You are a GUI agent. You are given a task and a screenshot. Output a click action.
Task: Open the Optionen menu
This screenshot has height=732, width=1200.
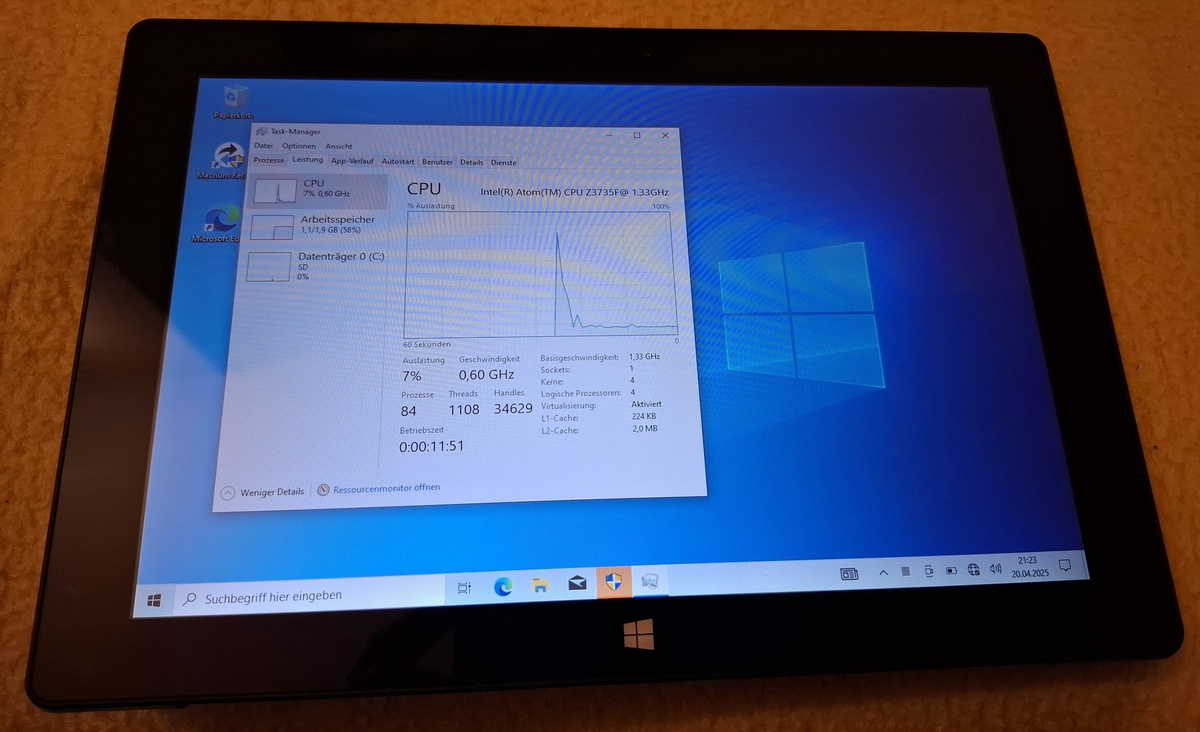298,146
